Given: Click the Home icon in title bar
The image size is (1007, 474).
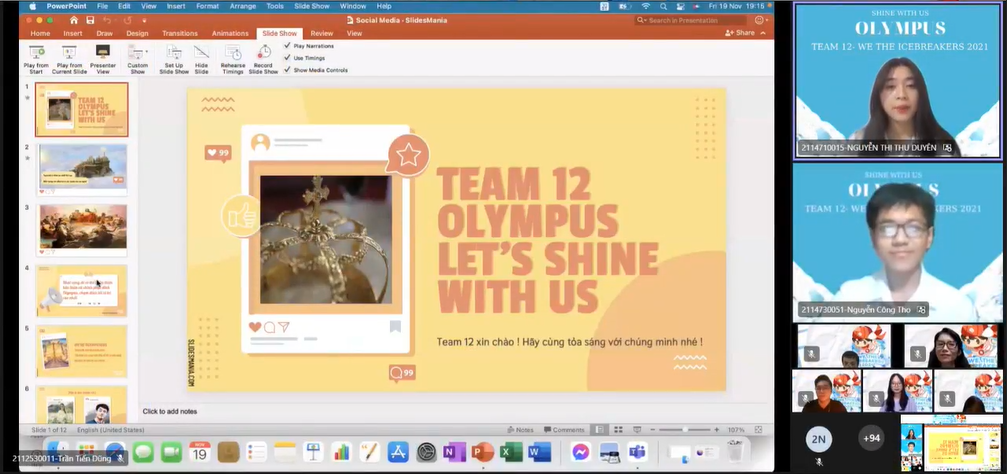Looking at the screenshot, I should 74,21.
